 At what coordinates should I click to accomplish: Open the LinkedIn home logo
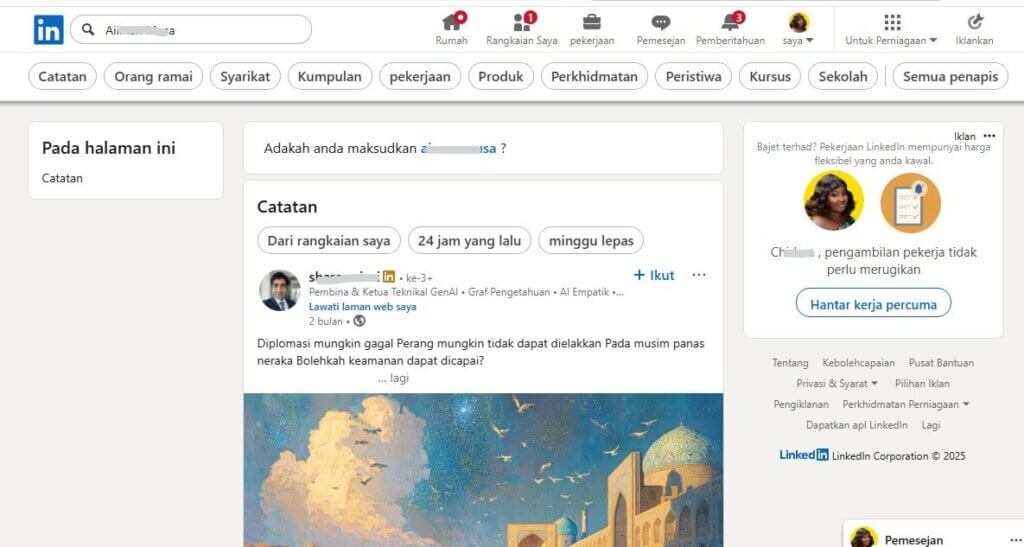(x=48, y=30)
